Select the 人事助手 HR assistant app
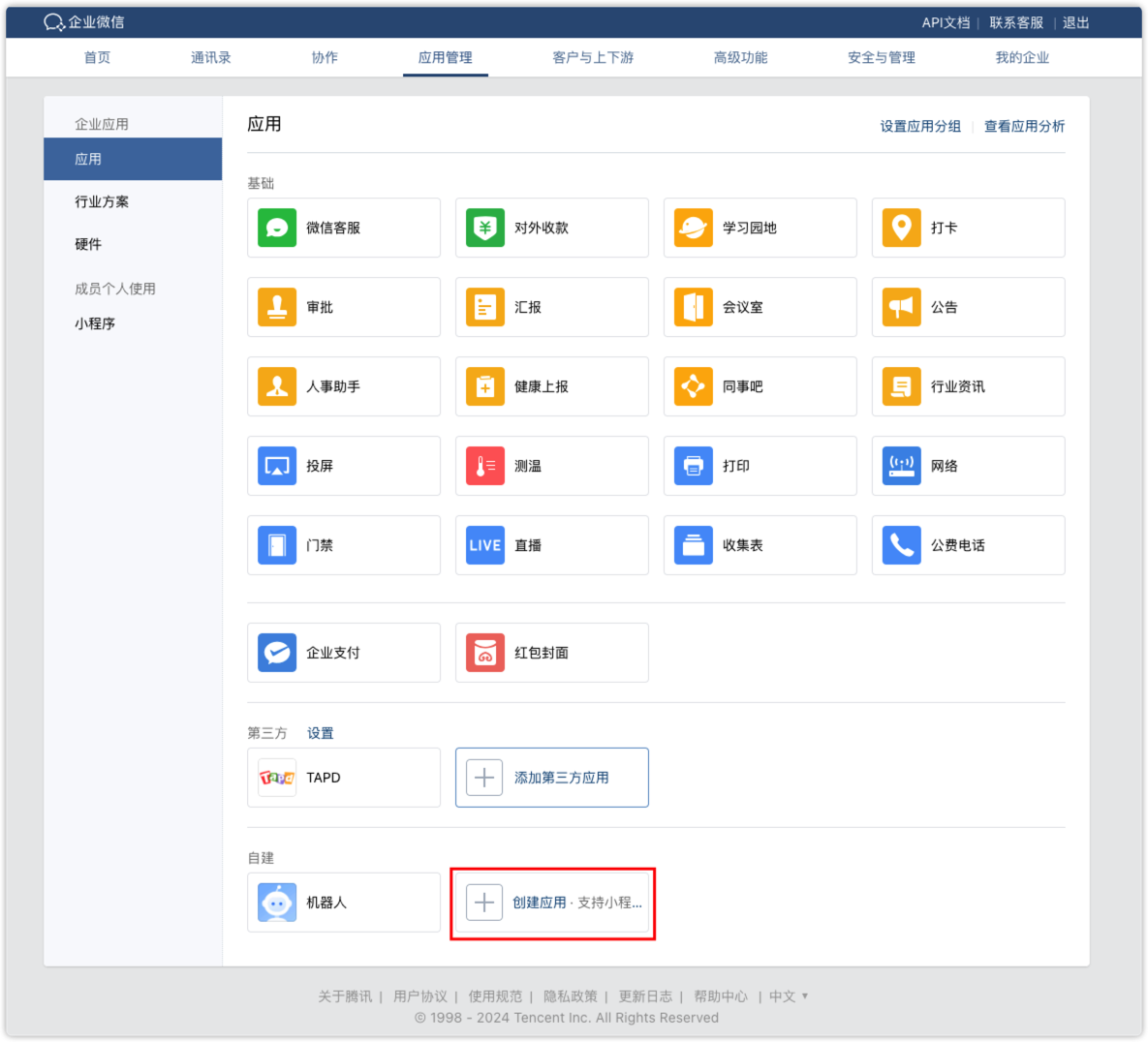The height and width of the screenshot is (1042, 1148). pos(344,386)
